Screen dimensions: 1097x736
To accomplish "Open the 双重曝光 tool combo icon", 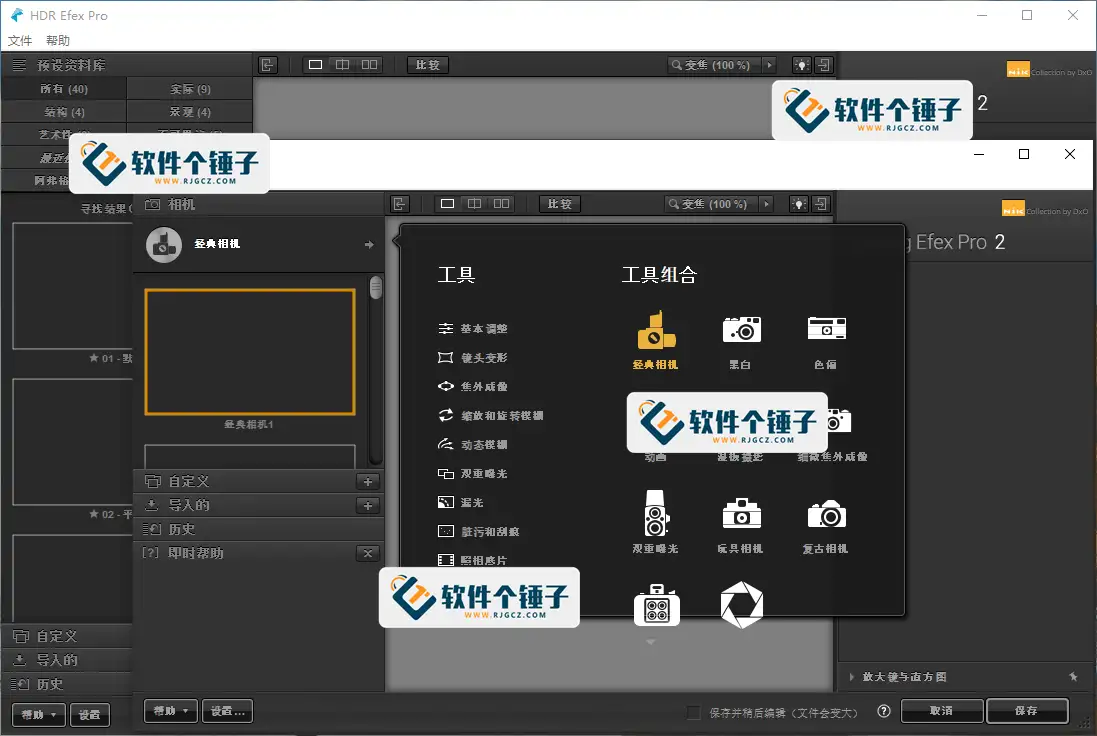I will (657, 515).
